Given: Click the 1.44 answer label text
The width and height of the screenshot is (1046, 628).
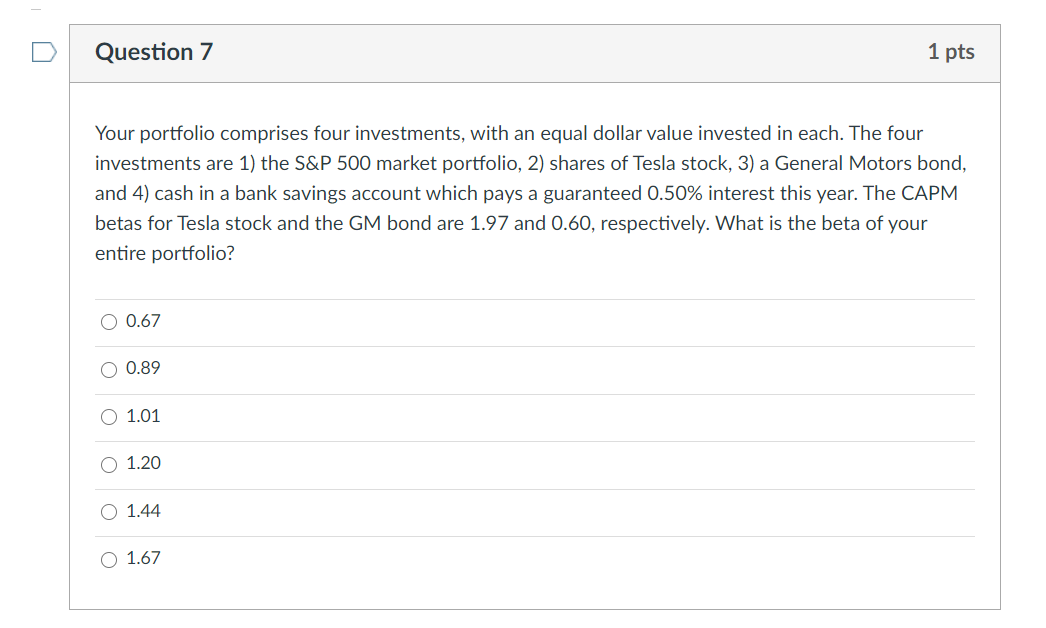Looking at the screenshot, I should point(143,511).
